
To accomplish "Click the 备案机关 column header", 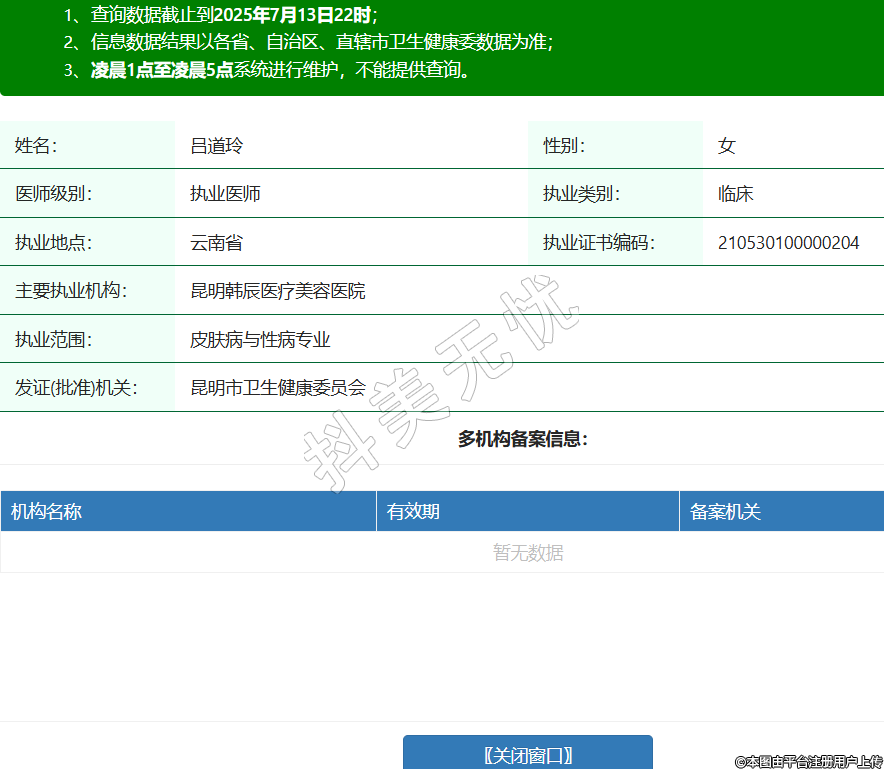I will click(x=725, y=512).
